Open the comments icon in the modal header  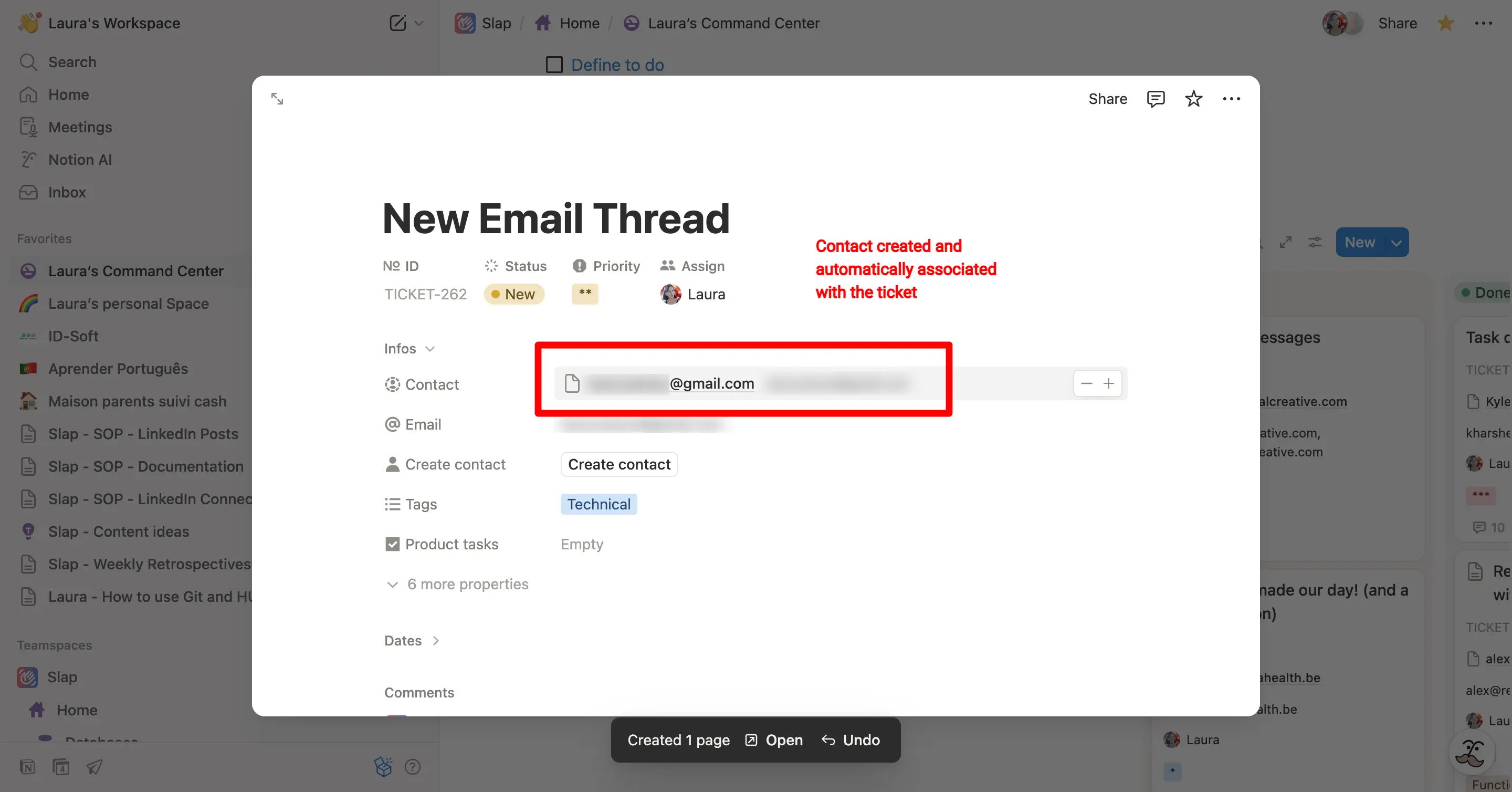(1155, 99)
